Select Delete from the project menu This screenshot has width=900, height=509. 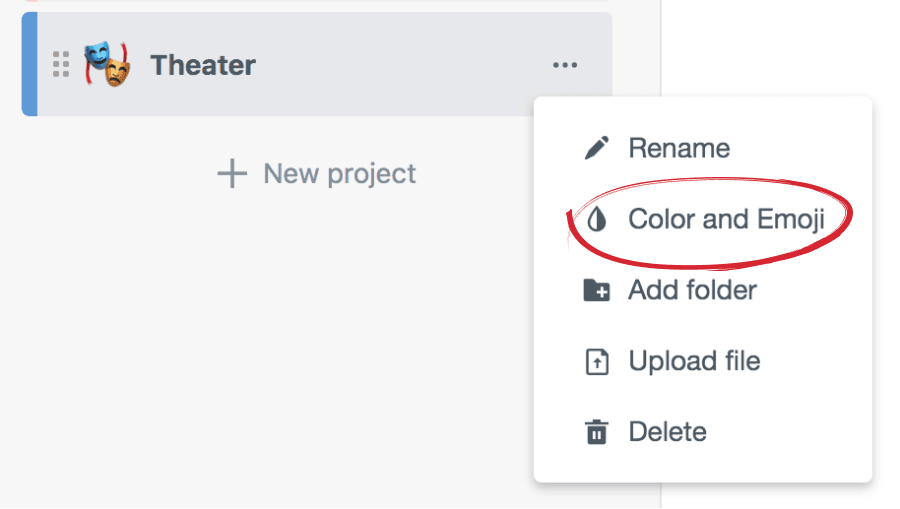click(x=667, y=433)
